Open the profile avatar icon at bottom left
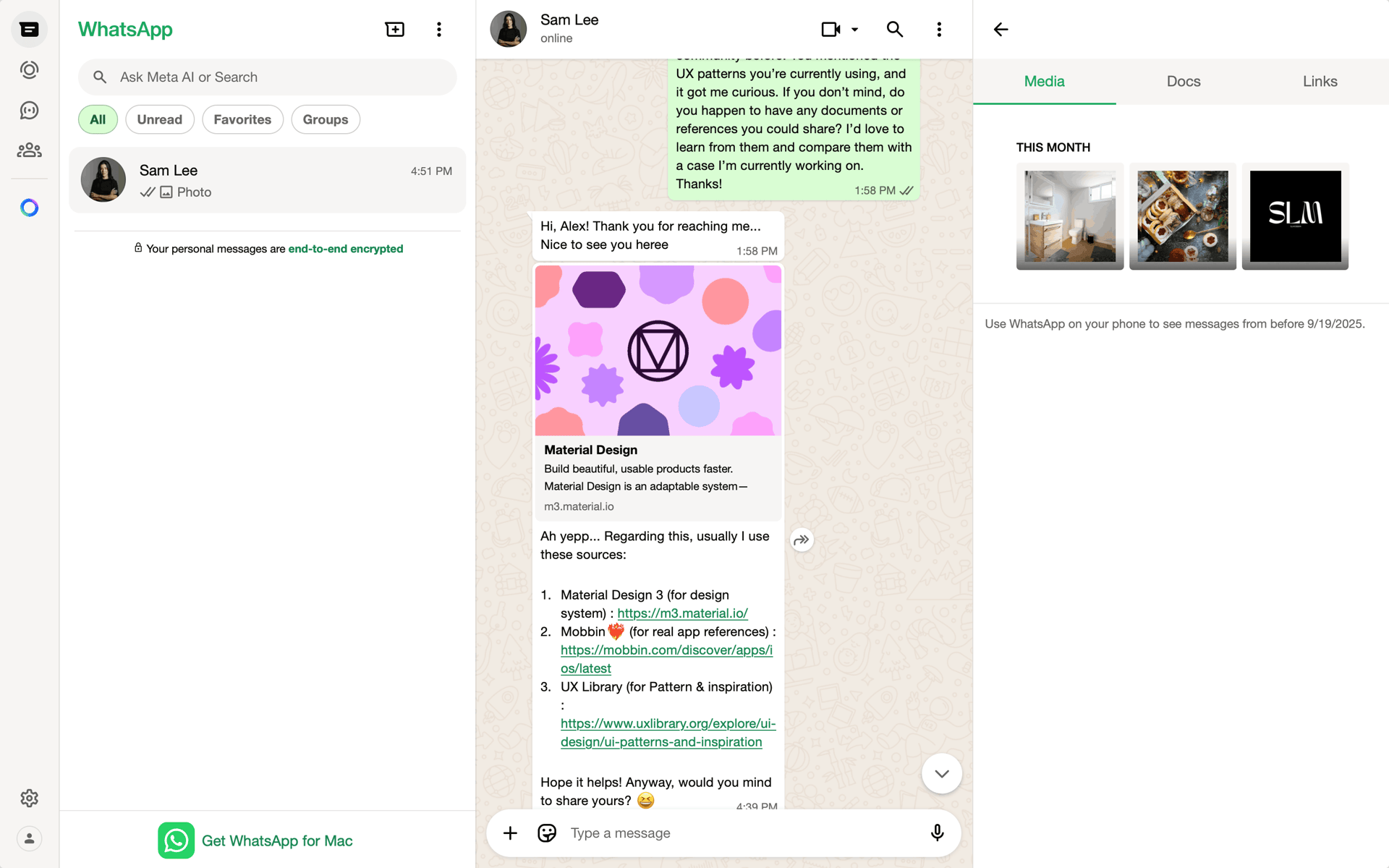The image size is (1389, 868). [29, 838]
